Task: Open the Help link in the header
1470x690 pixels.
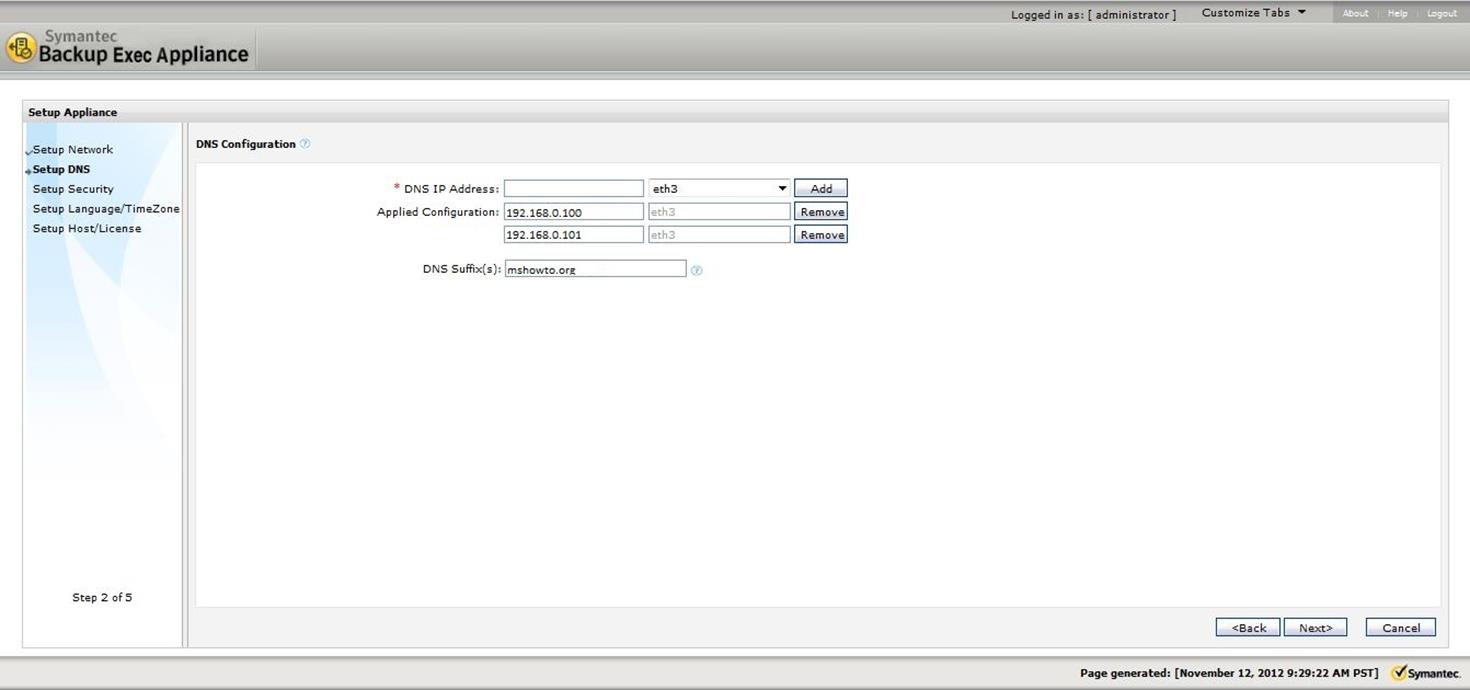Action: tap(1397, 14)
